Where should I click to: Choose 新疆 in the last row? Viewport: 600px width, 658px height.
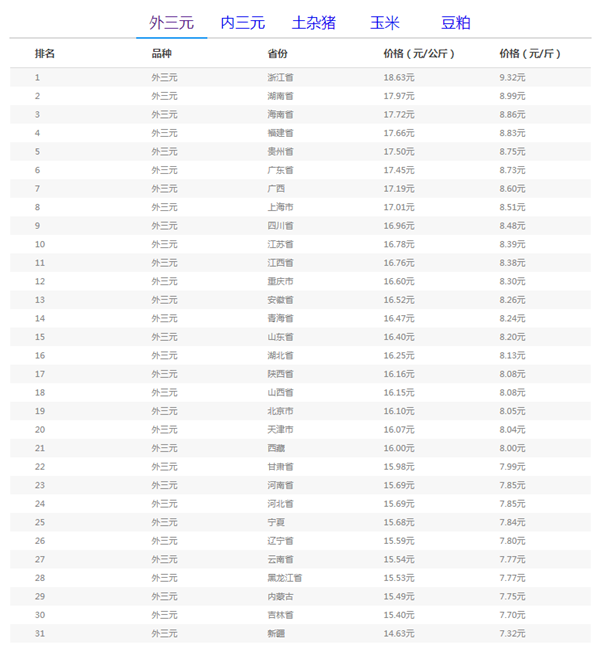276,634
